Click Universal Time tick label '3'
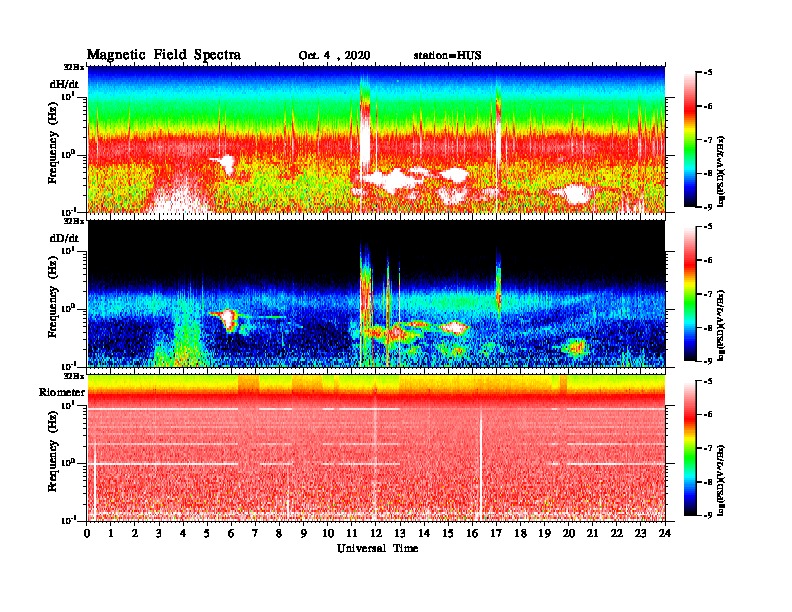This screenshot has width=792, height=612. (160, 533)
